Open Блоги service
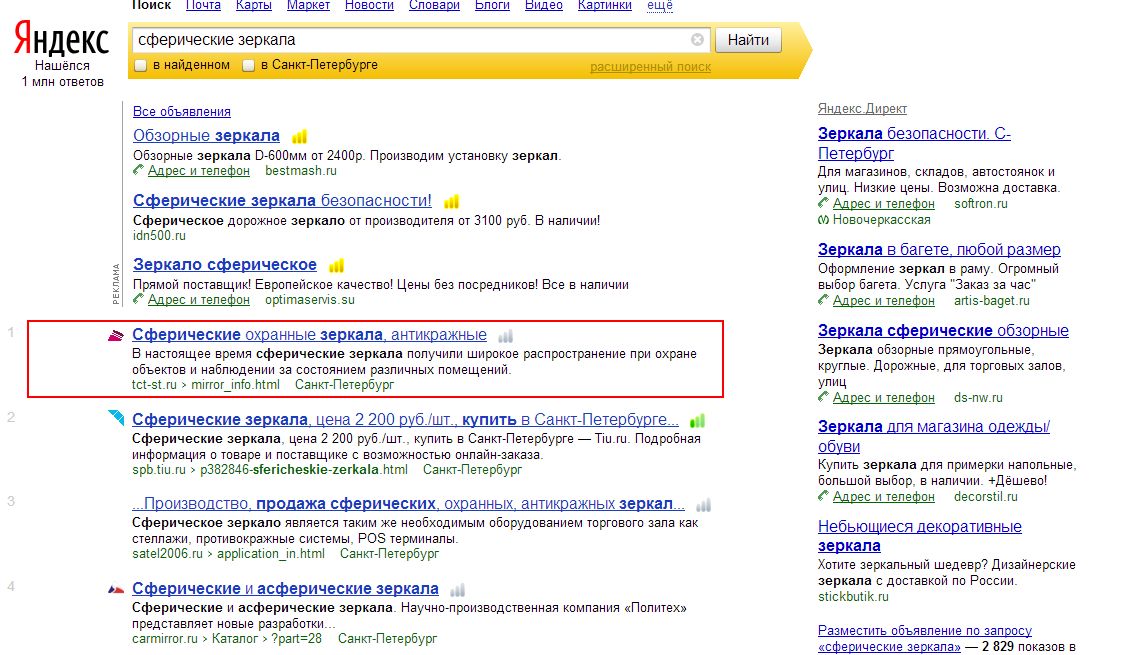Screen dimensions: 1144x655 pyautogui.click(x=492, y=5)
